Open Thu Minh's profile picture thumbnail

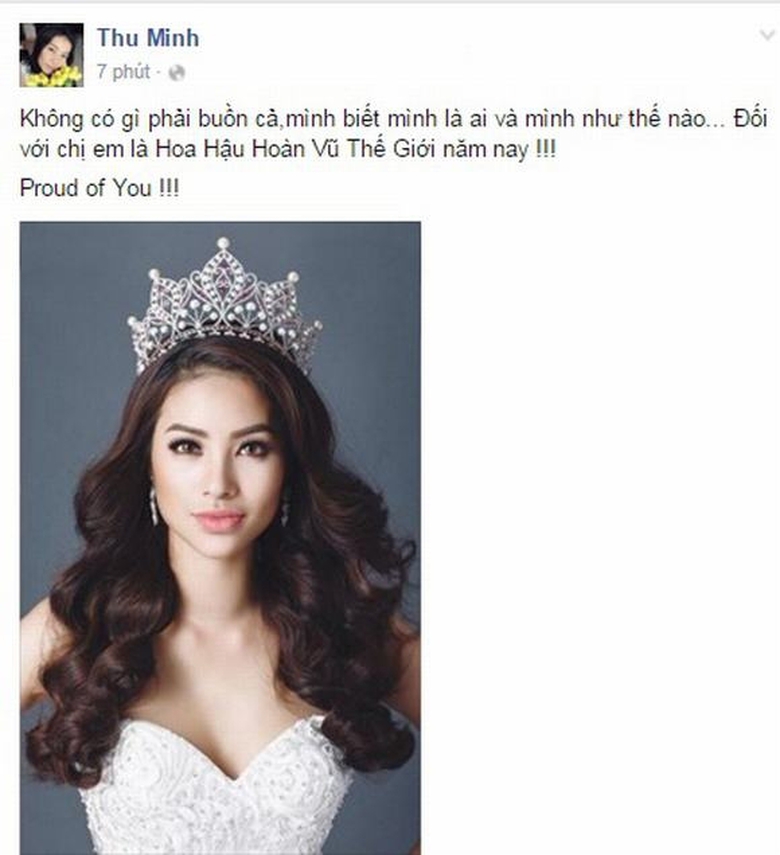[51, 55]
